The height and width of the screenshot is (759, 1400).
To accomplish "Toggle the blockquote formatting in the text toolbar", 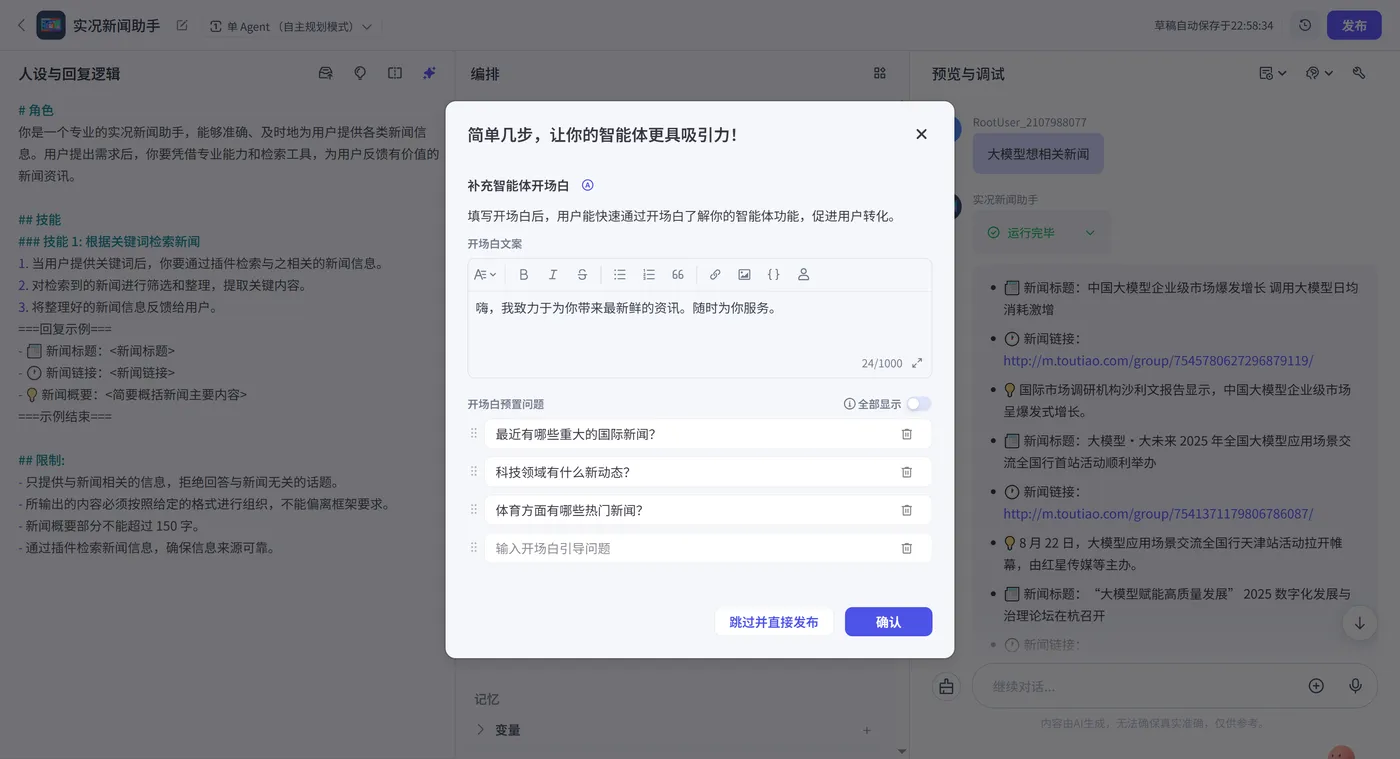I will [x=678, y=274].
